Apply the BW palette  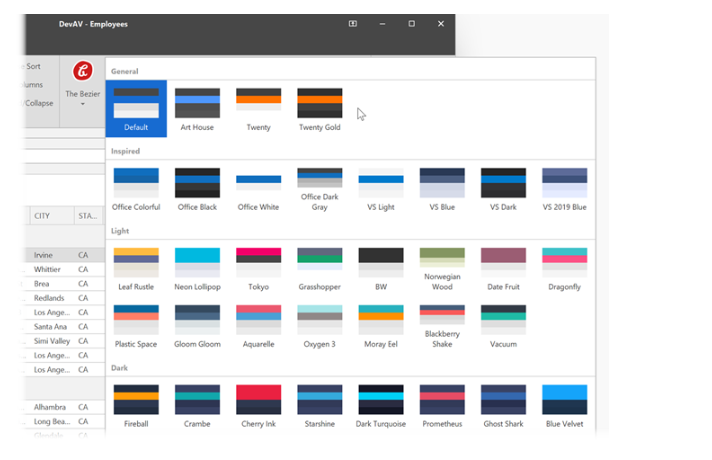381,269
